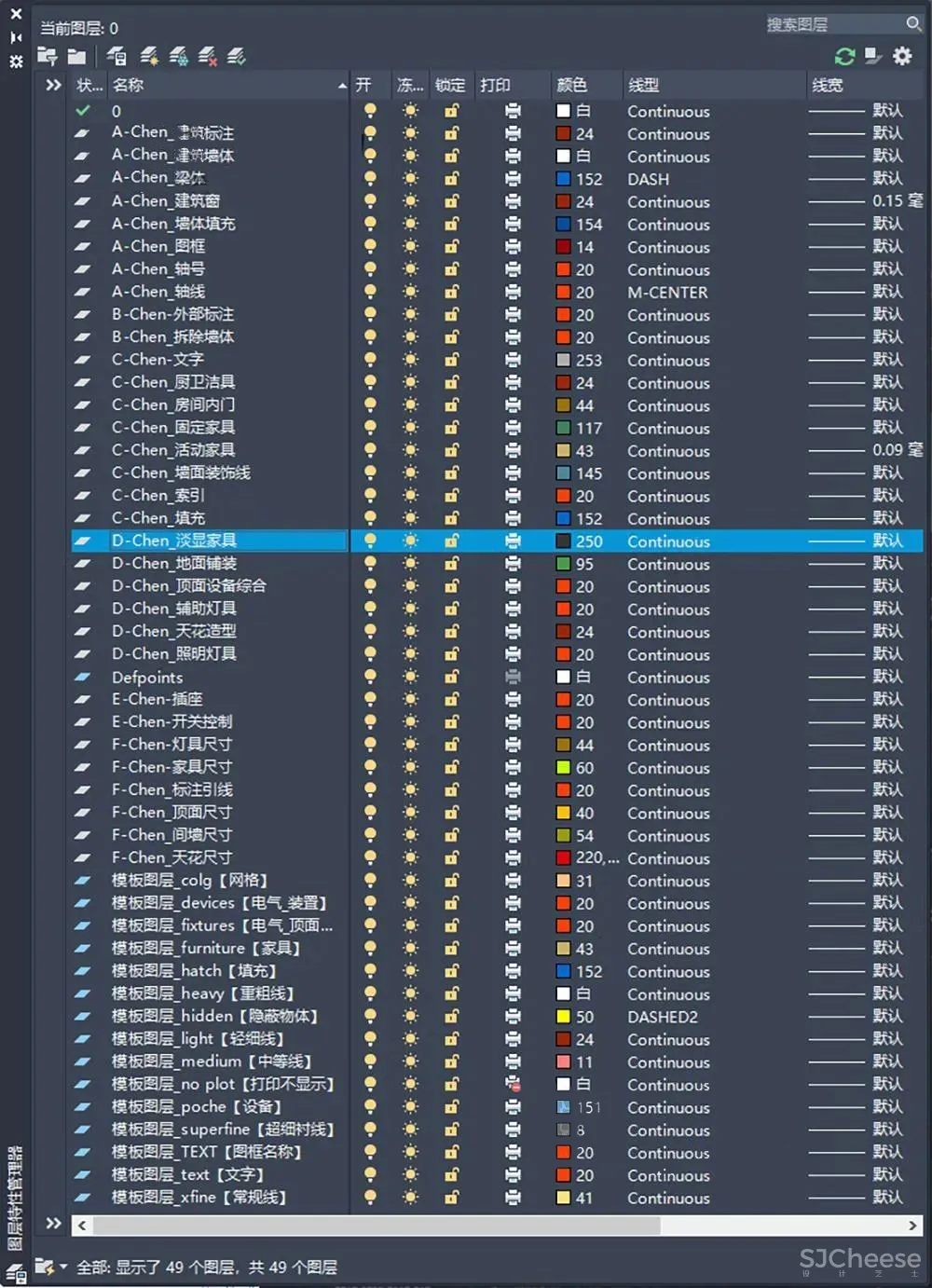Screen dimensions: 932x1288
Task: Click color swatch 60 of F-Chen-家具尺寸 layer
Action: pos(563,768)
